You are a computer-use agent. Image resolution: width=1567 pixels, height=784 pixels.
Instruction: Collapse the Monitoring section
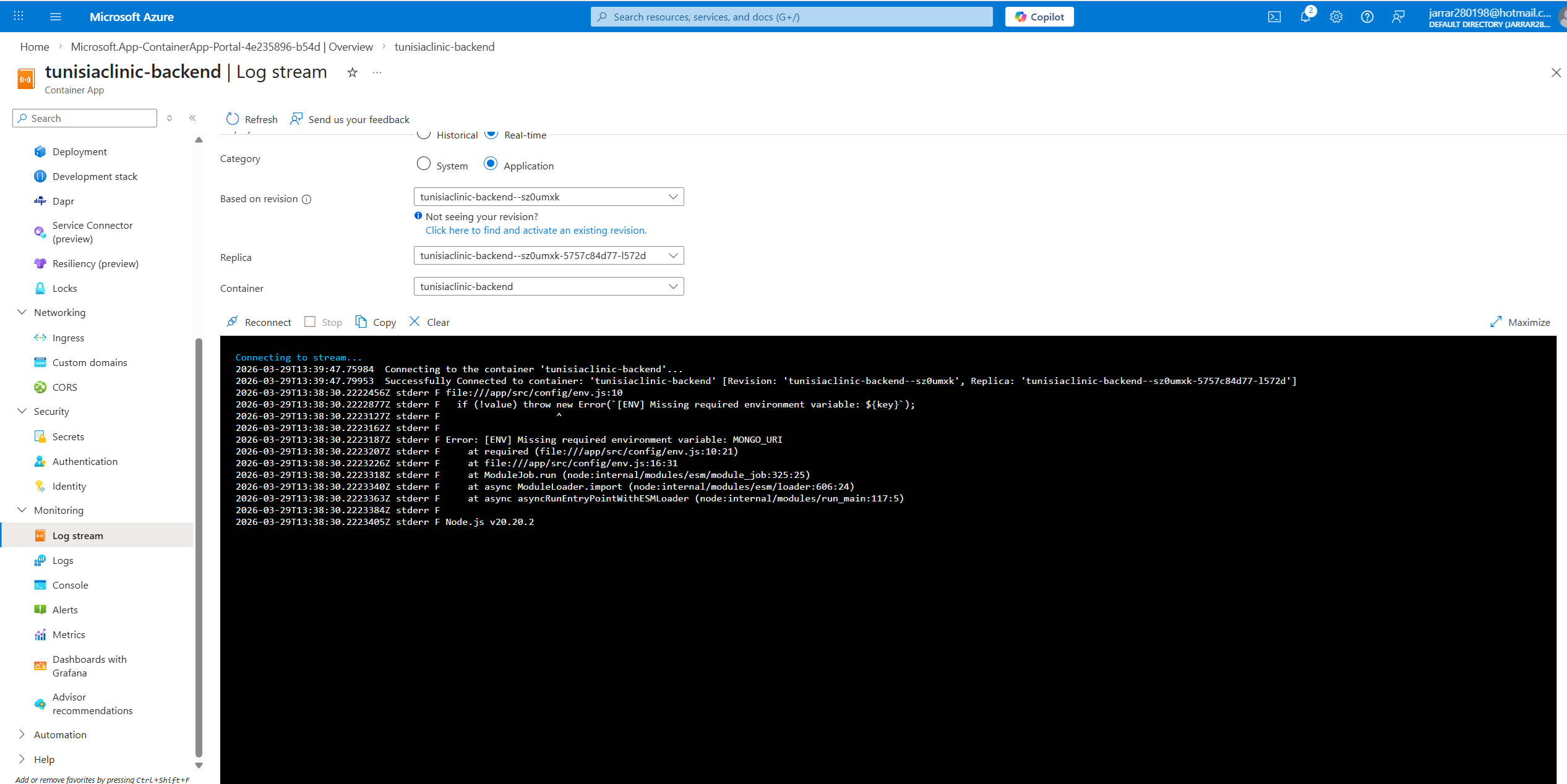(x=22, y=509)
